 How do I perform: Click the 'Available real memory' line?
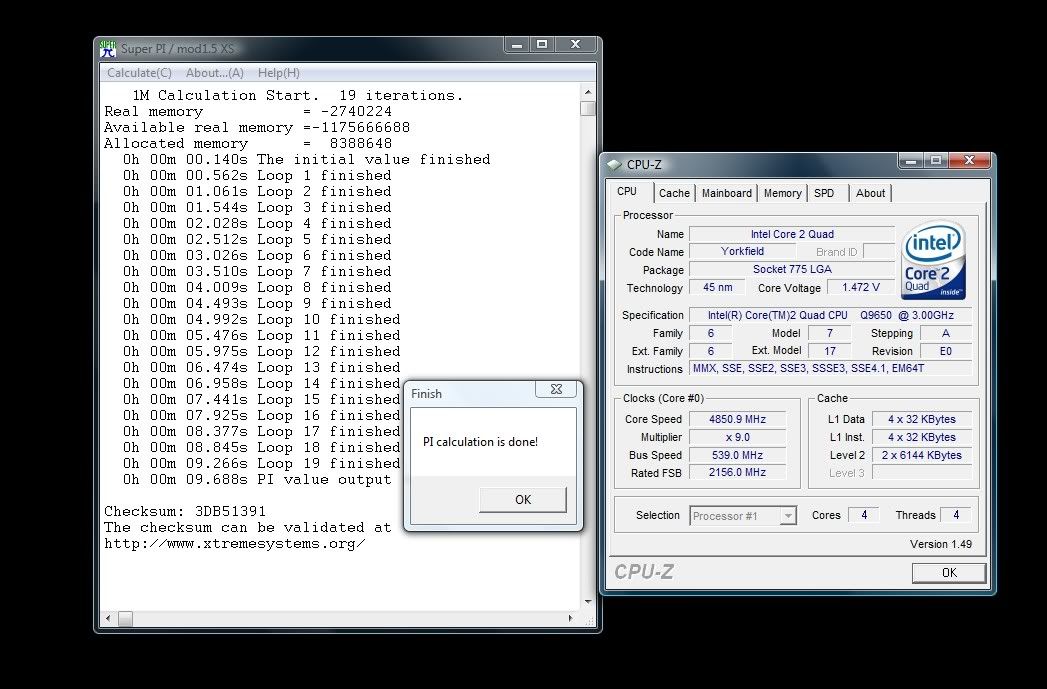click(x=257, y=127)
